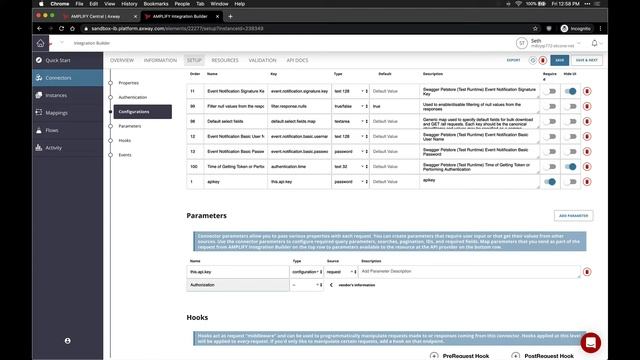The height and width of the screenshot is (360, 640).
Task: Click the Add Parameter button
Action: pos(573,216)
